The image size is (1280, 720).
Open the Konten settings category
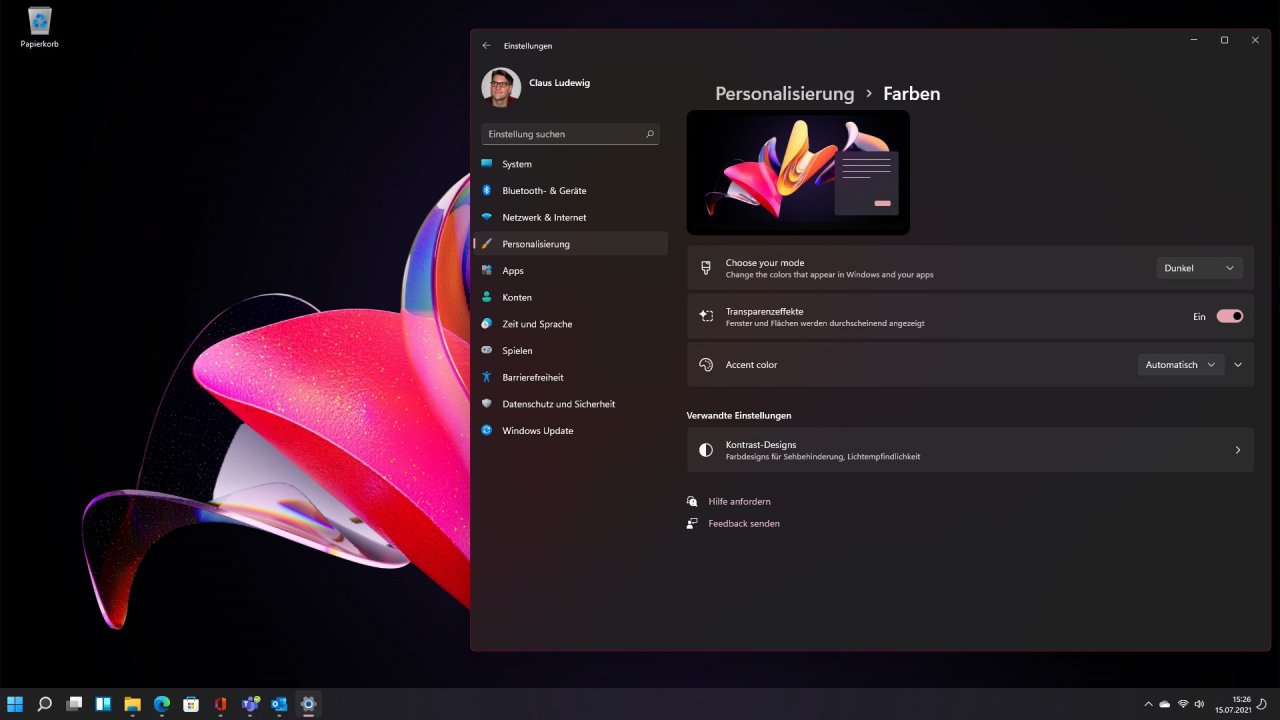click(x=573, y=297)
